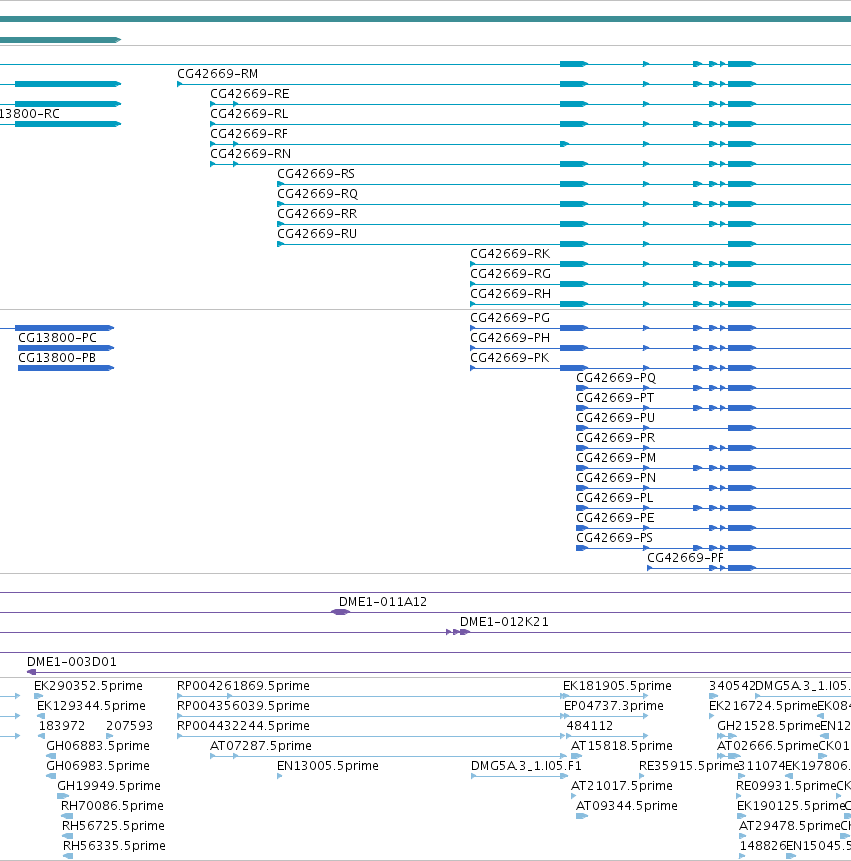Select the CG42669-RS transcript label
The height and width of the screenshot is (861, 851).
pyautogui.click(x=316, y=174)
